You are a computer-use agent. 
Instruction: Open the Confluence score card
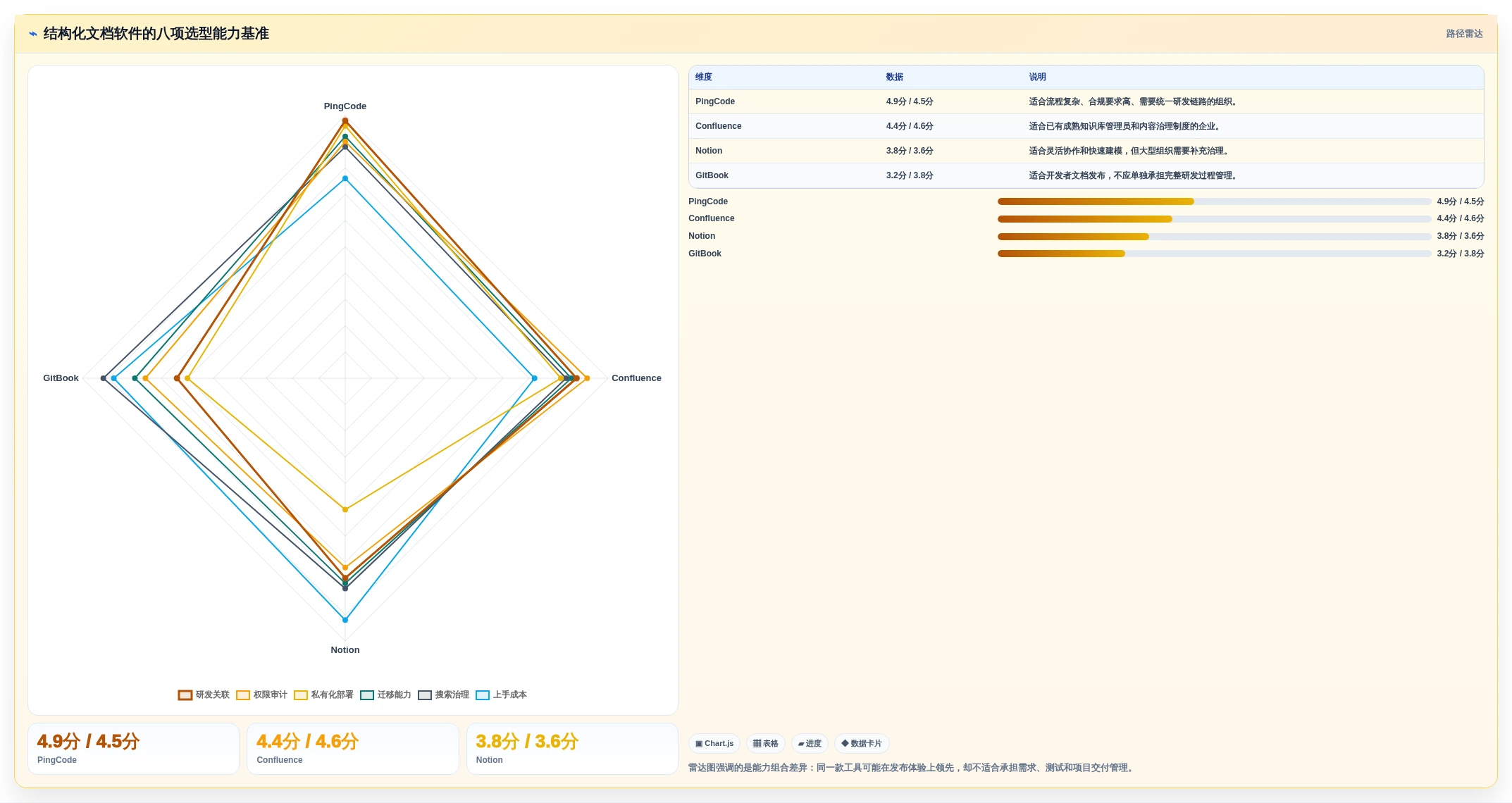[x=352, y=749]
